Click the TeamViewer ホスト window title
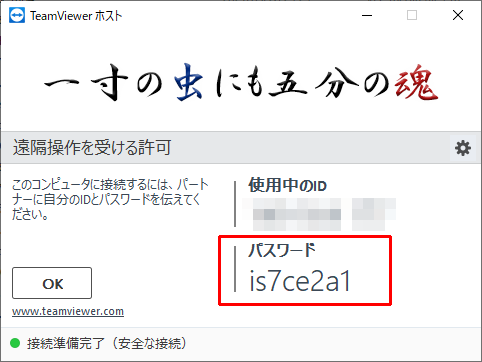 point(76,16)
